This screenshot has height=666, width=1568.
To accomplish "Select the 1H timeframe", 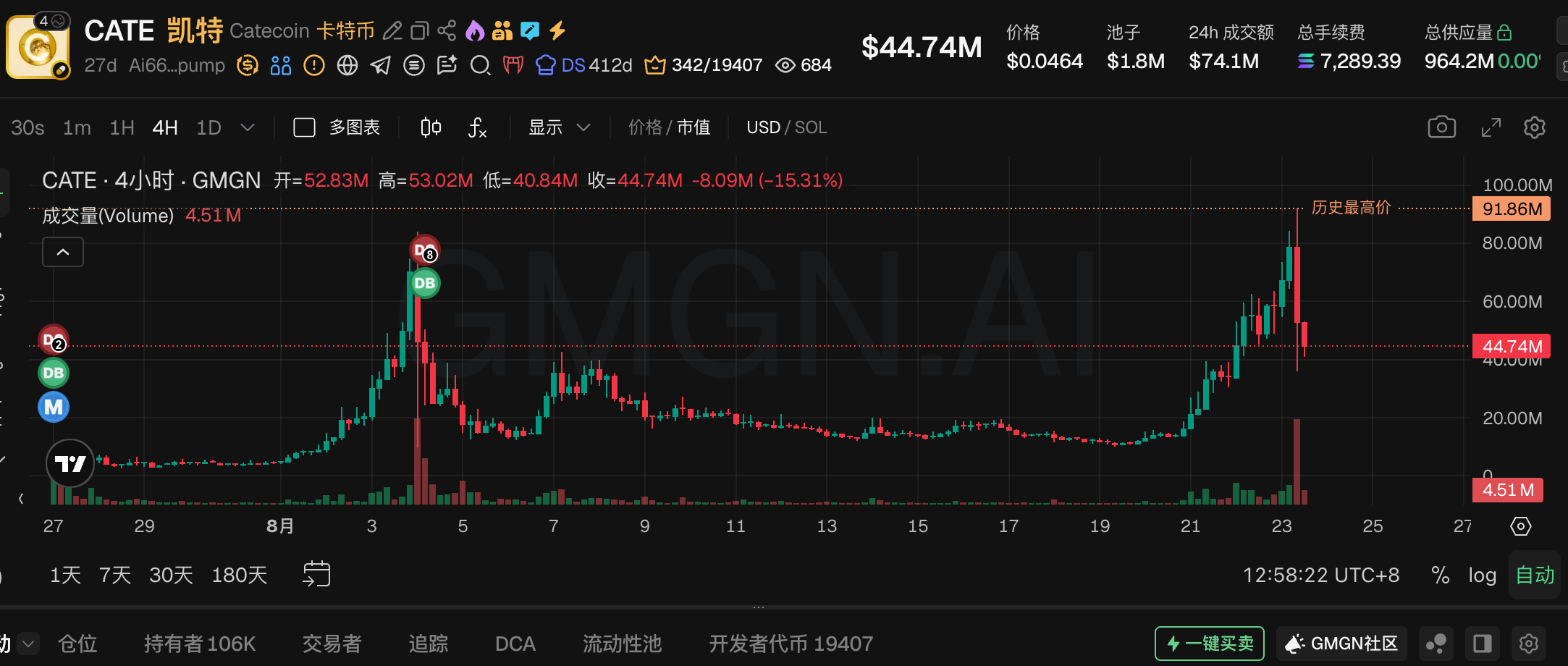I will point(122,128).
